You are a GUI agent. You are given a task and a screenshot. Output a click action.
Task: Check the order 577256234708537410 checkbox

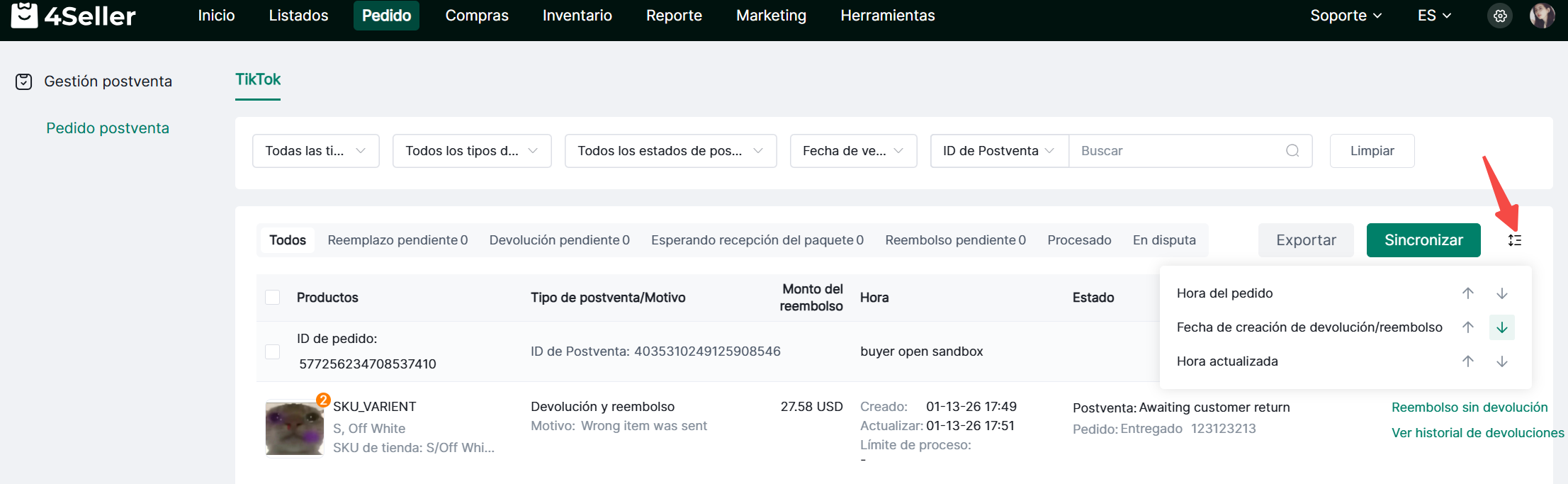pos(272,351)
